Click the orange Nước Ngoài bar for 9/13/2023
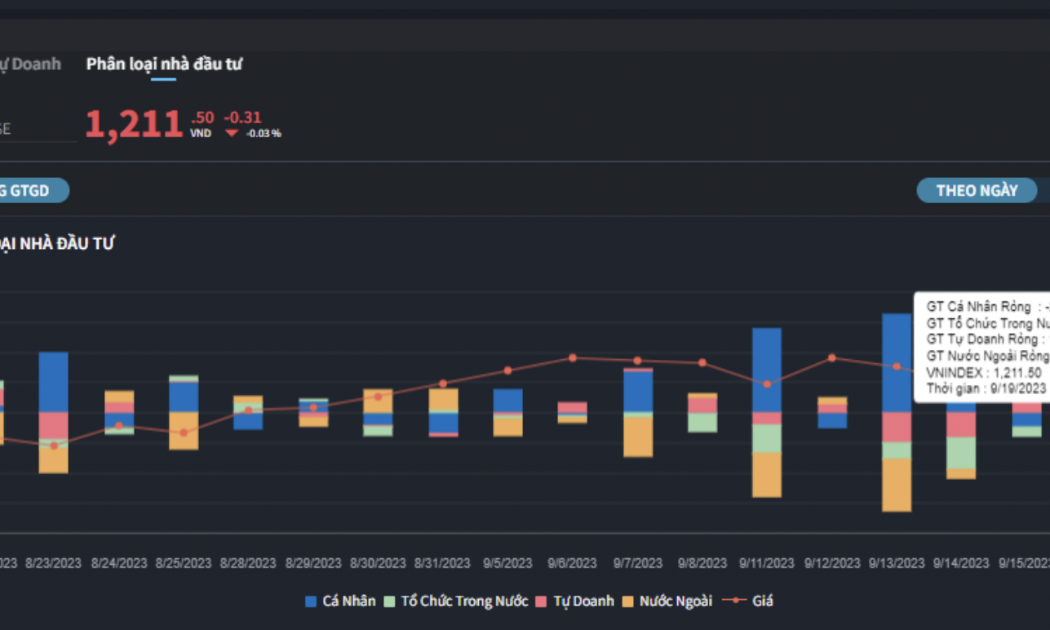 click(x=897, y=485)
